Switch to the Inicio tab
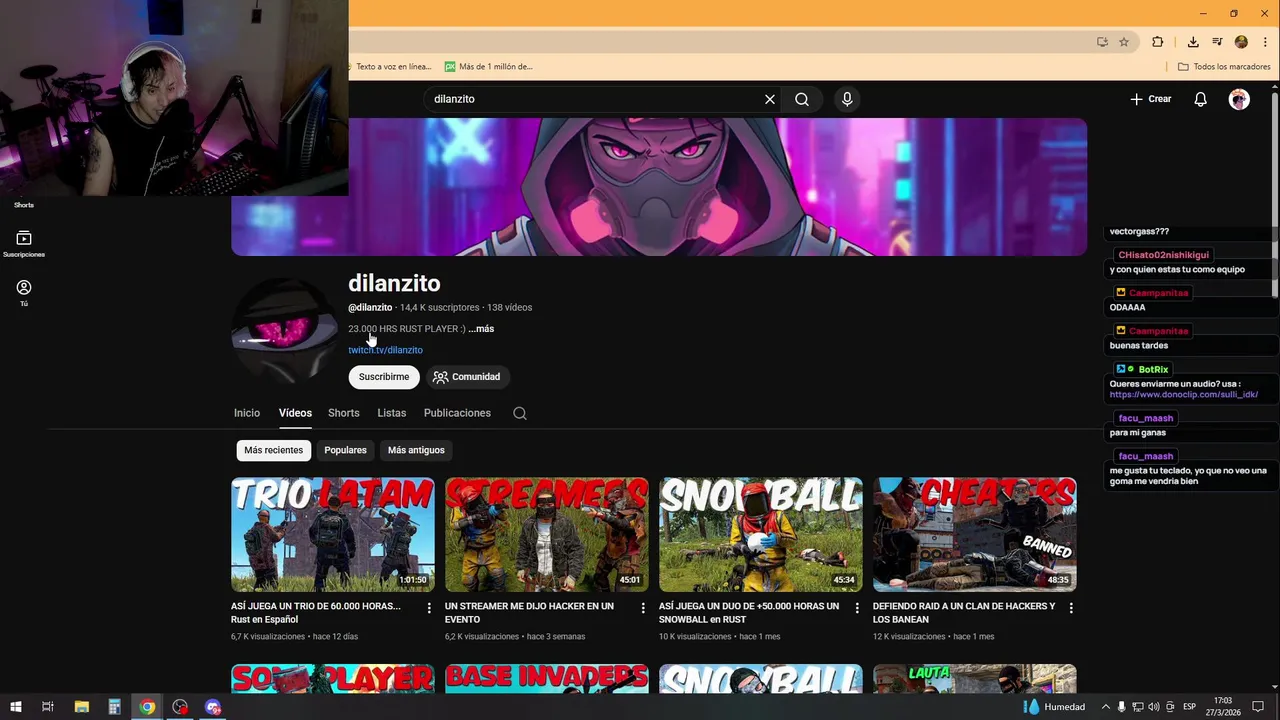The width and height of the screenshot is (1280, 720). (247, 413)
